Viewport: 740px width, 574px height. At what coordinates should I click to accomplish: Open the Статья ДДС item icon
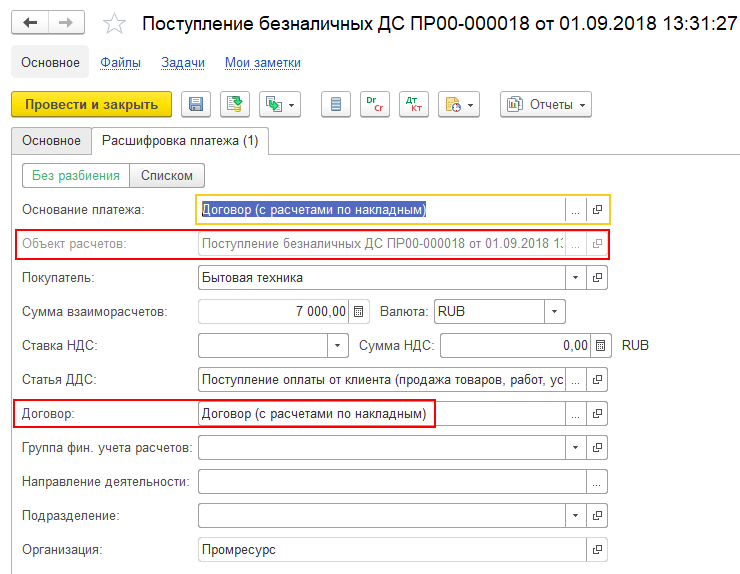[597, 380]
